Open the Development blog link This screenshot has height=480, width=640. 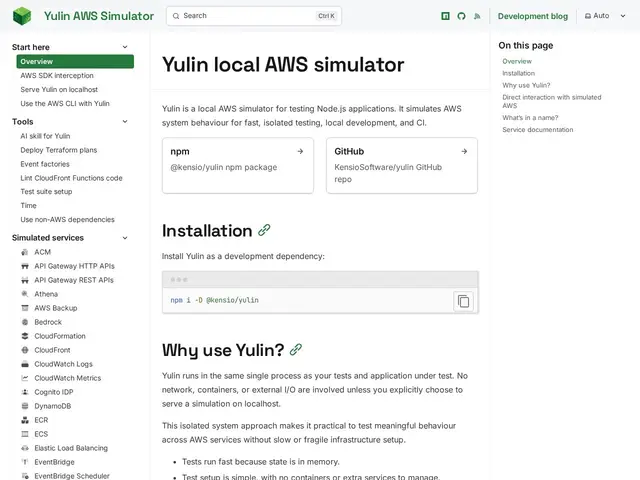click(x=533, y=16)
